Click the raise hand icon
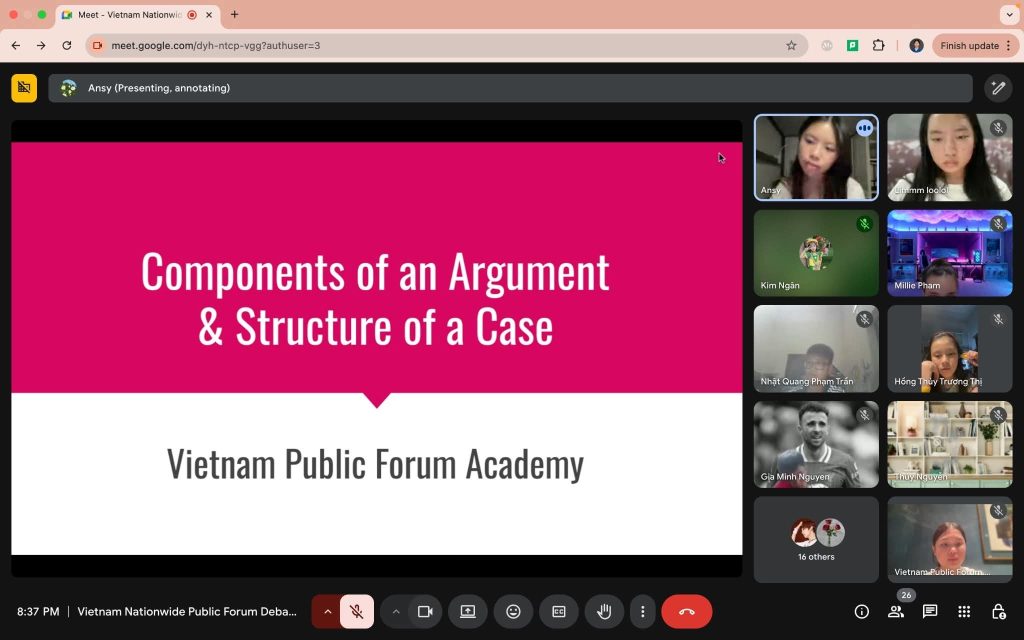The image size is (1024, 640). point(604,612)
